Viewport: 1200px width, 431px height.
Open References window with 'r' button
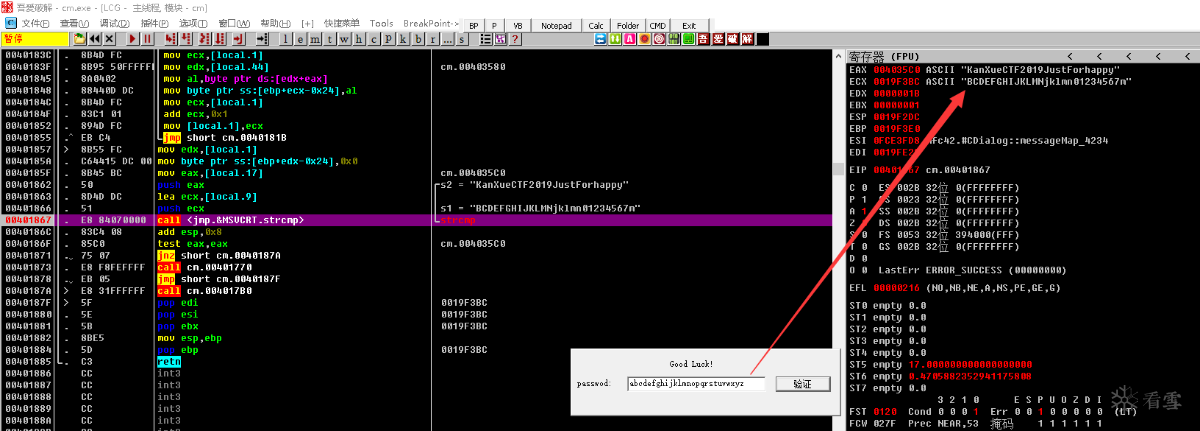(432, 39)
